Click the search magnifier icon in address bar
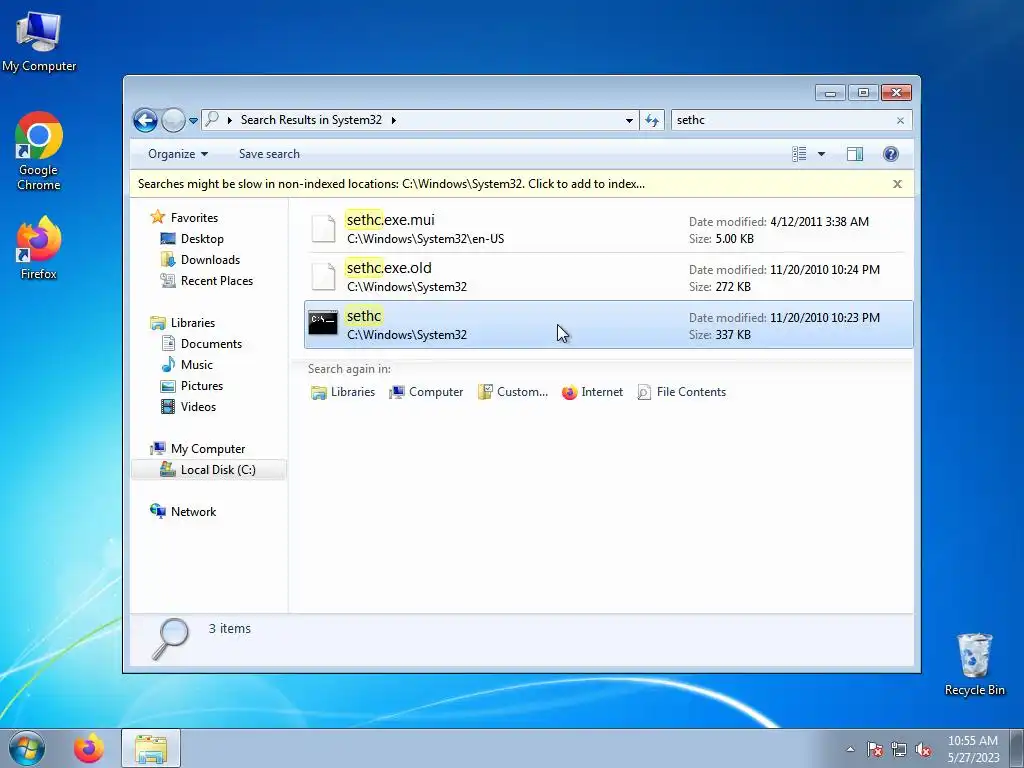The image size is (1024, 768). (212, 120)
